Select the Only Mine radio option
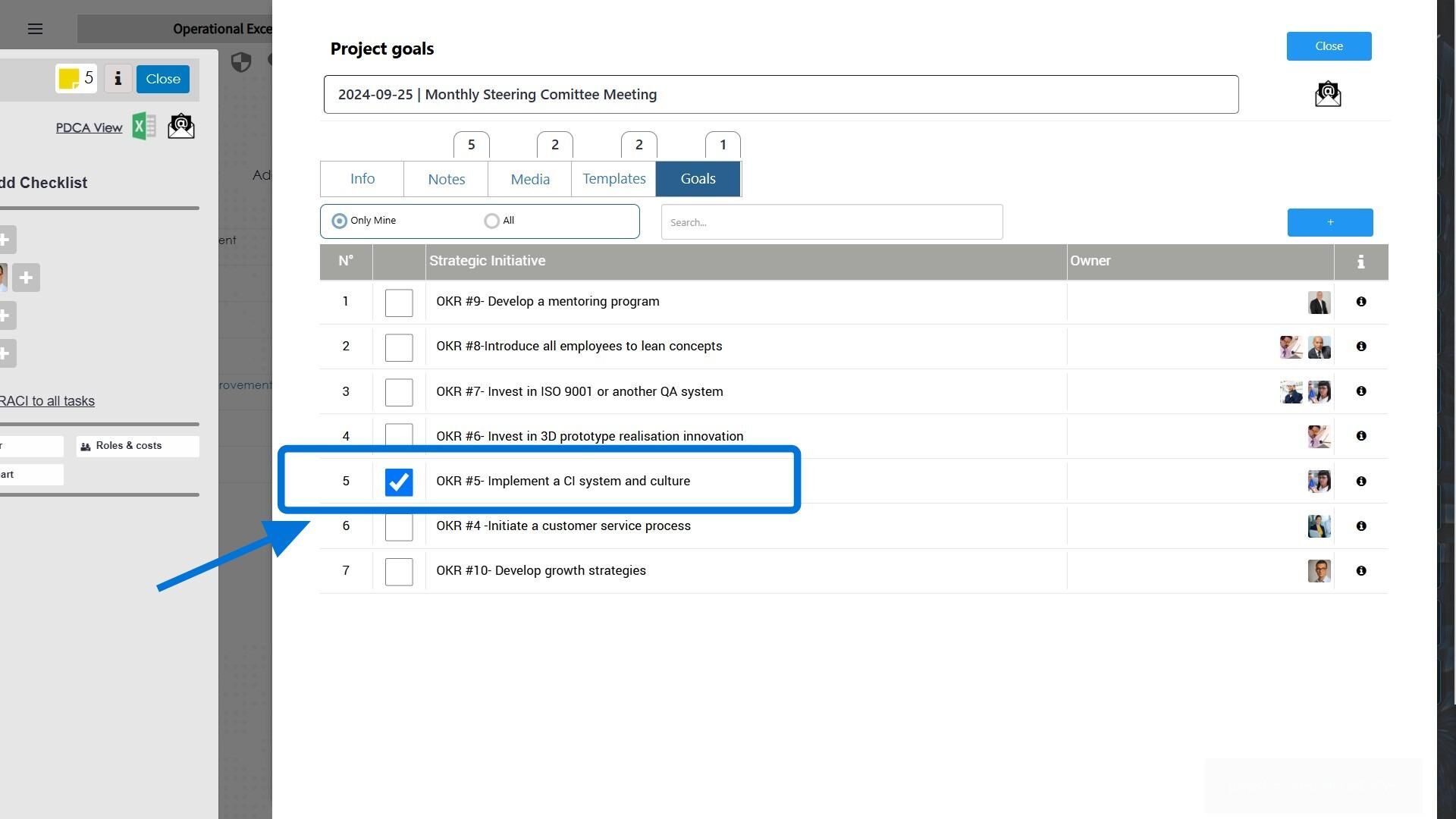The height and width of the screenshot is (819, 1456). click(340, 221)
